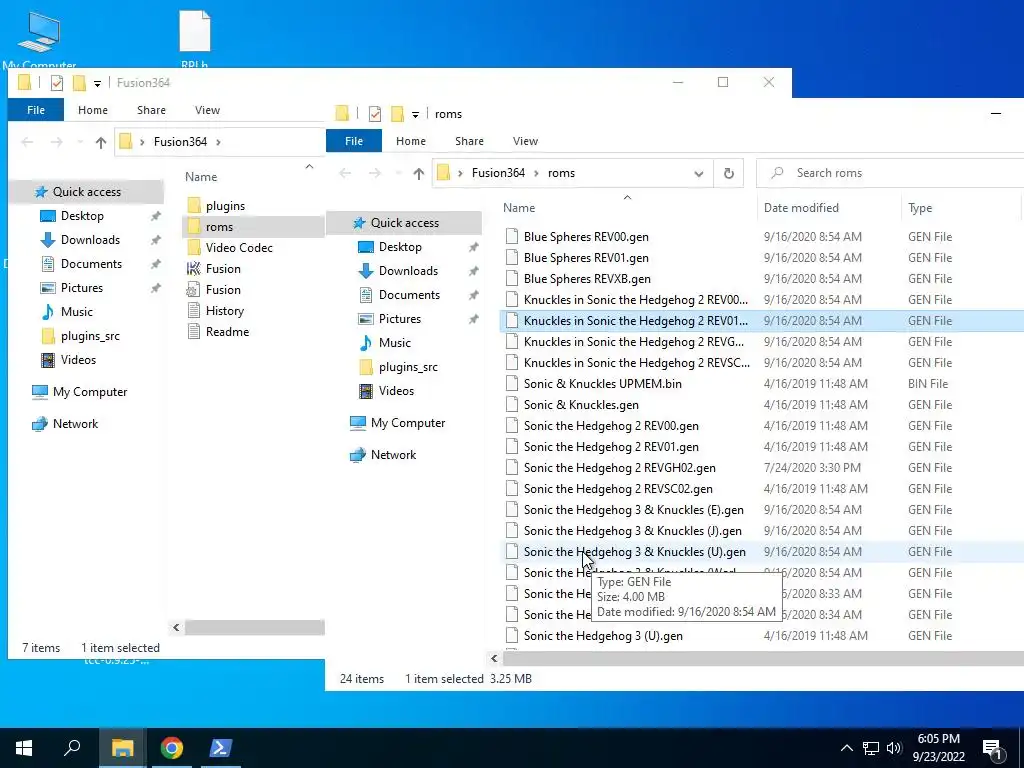This screenshot has height=768, width=1024.
Task: Click the network tray icon
Action: click(871, 748)
